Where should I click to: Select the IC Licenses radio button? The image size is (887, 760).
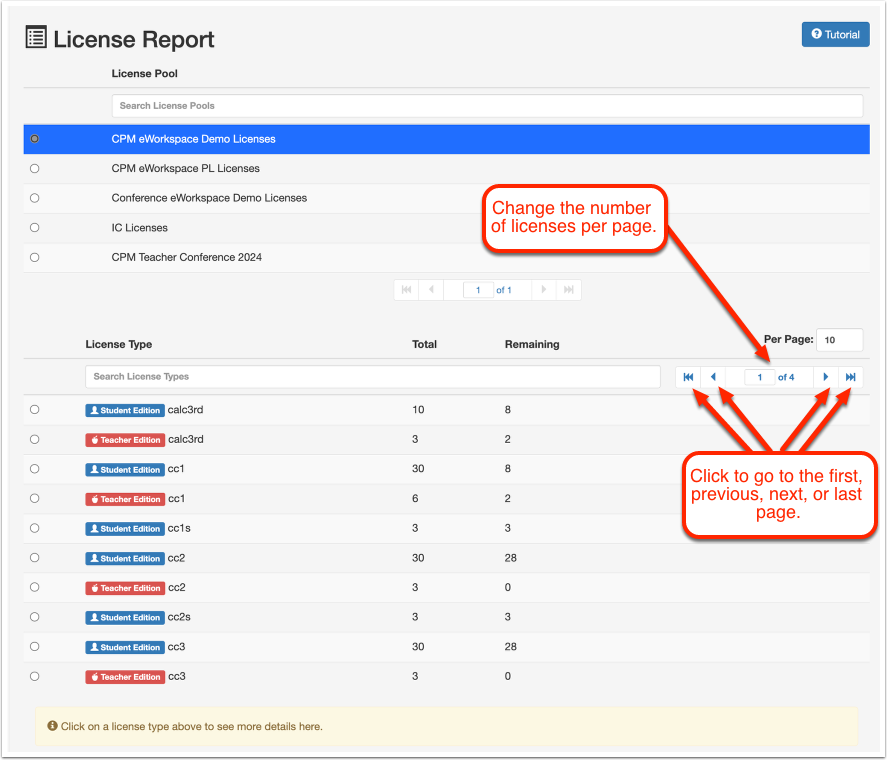(35, 227)
